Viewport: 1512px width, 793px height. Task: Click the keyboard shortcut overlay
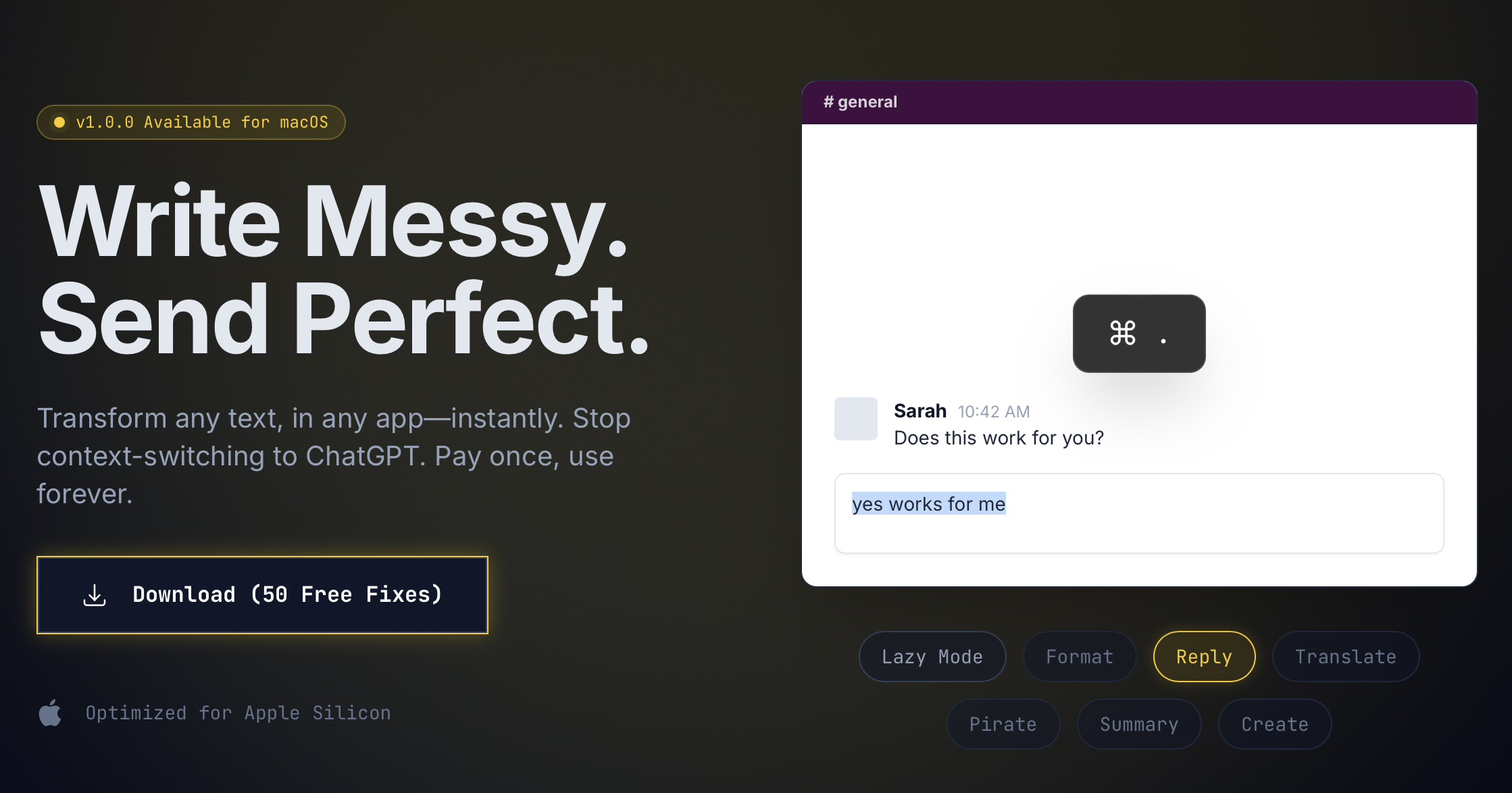[1138, 334]
